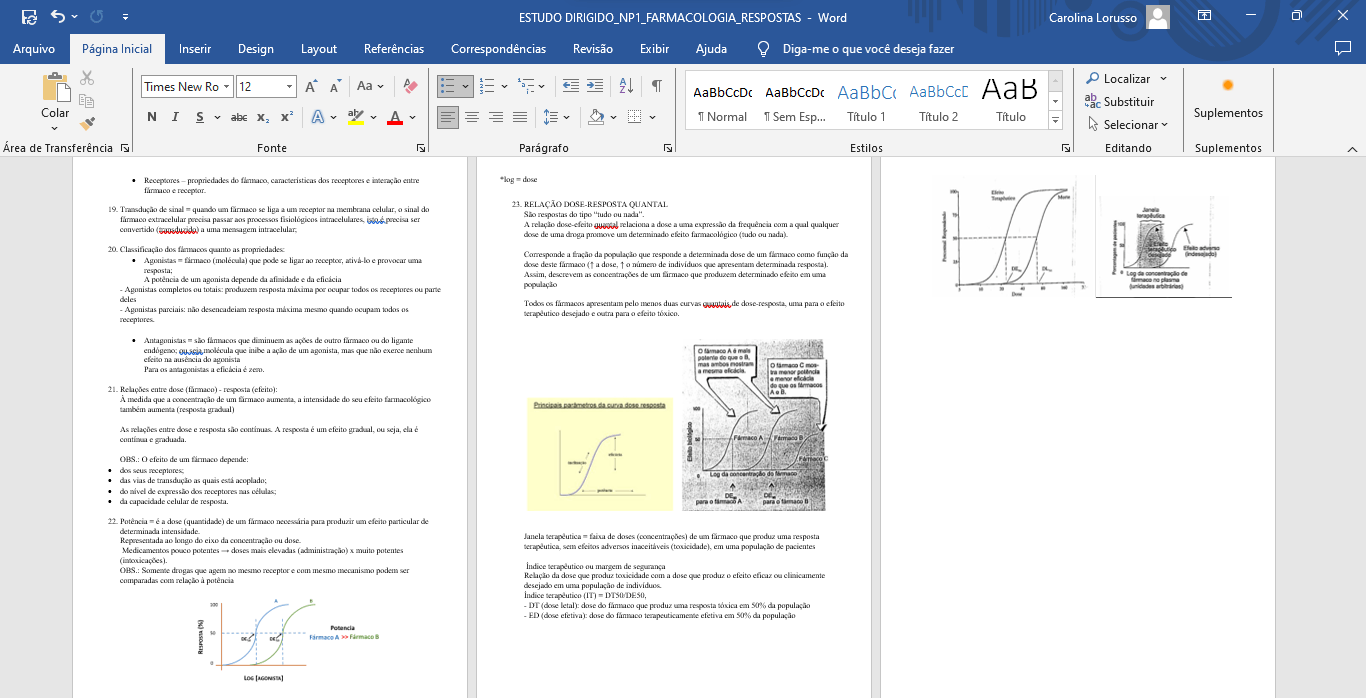Apply the Título 1 style
Image resolution: width=1366 pixels, height=698 pixels.
tap(866, 101)
